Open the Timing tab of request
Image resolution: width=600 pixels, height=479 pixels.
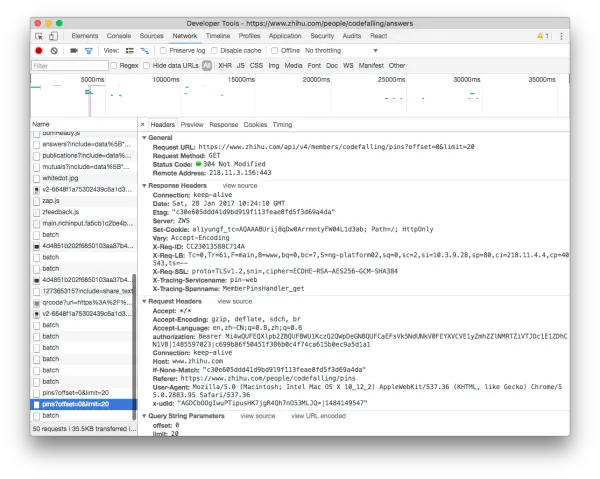[282, 125]
